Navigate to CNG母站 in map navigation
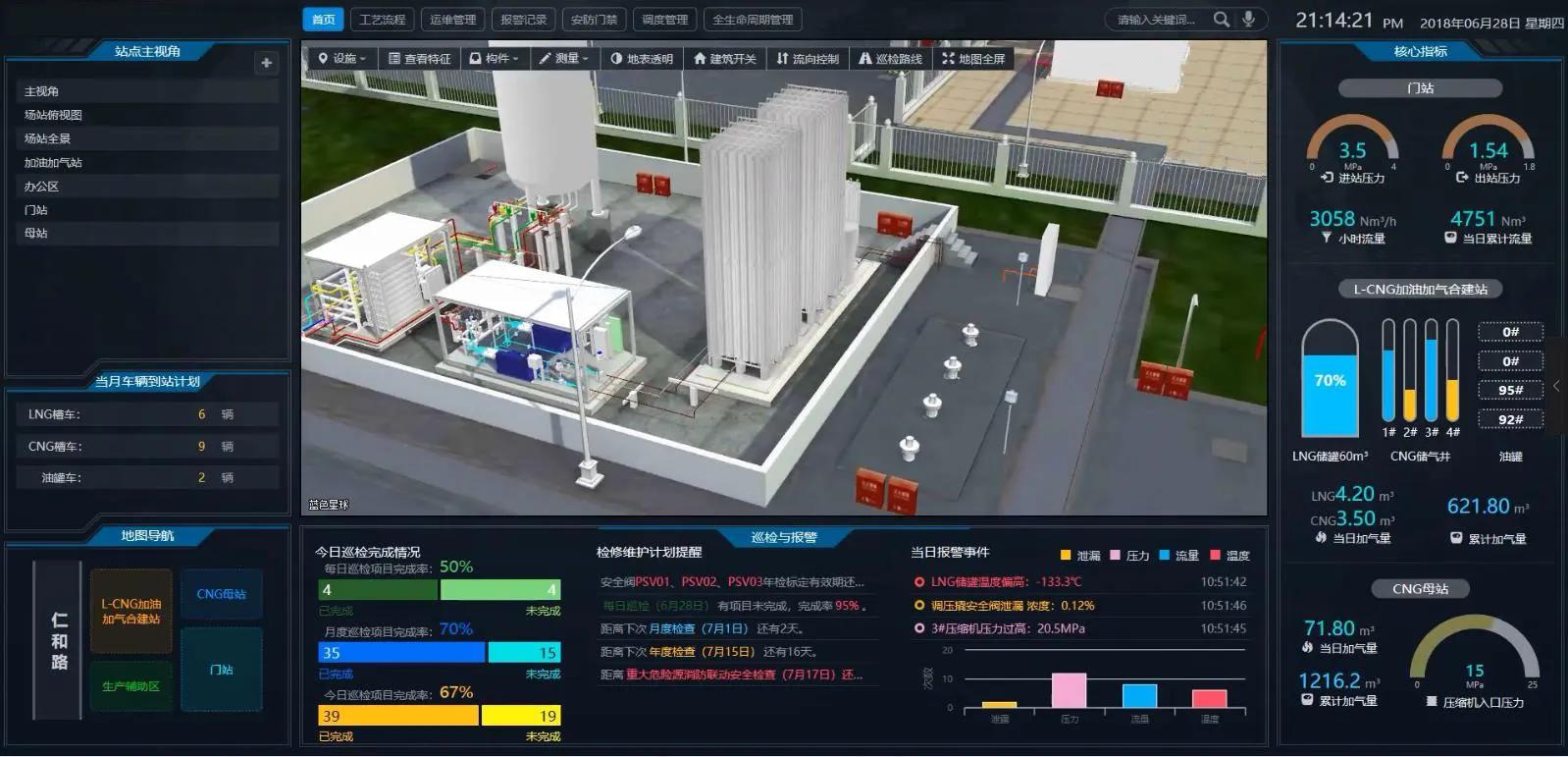This screenshot has width=1568, height=757. [221, 594]
